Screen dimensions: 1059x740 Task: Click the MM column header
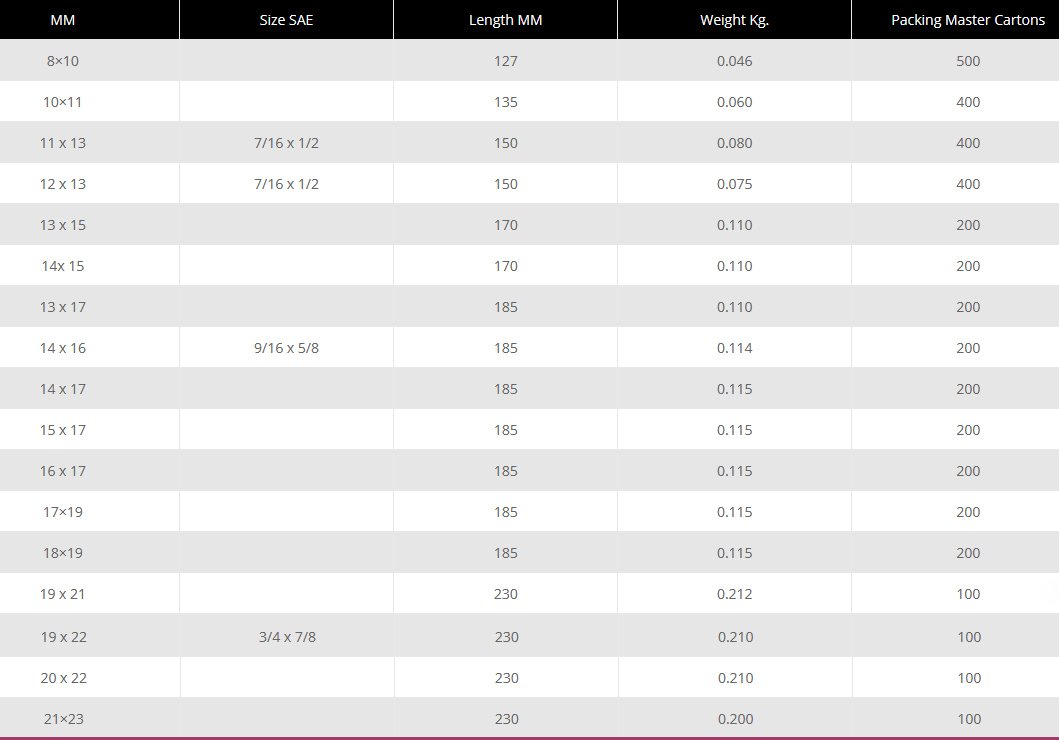tap(63, 20)
